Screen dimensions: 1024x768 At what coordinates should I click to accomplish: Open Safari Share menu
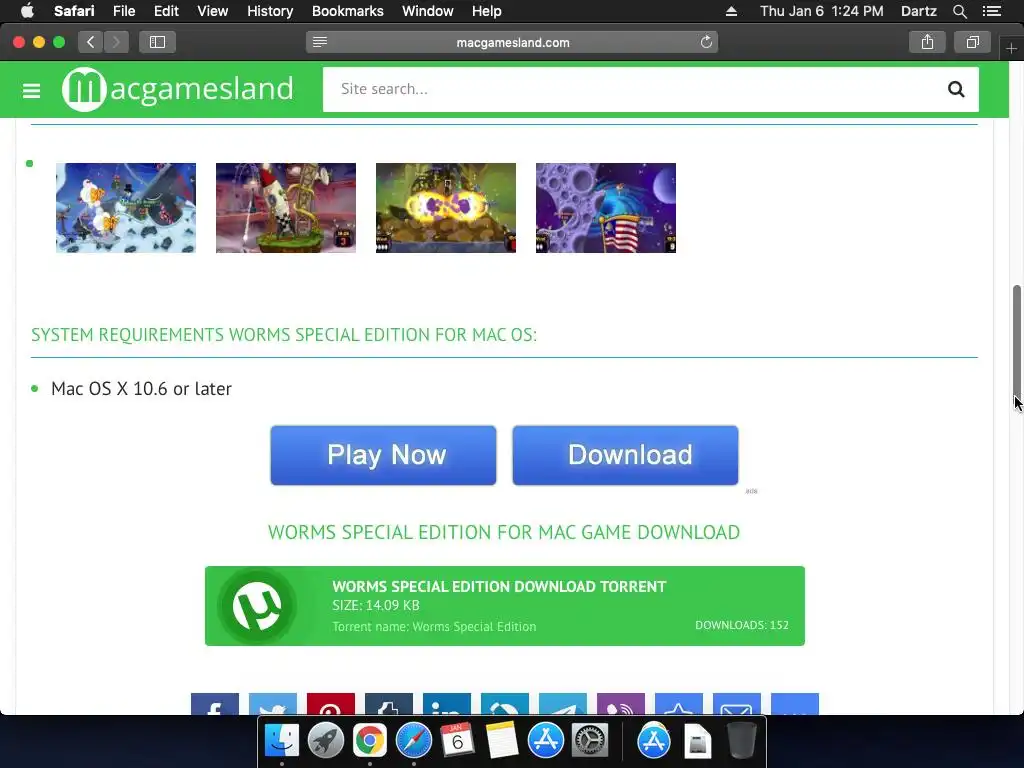(927, 42)
